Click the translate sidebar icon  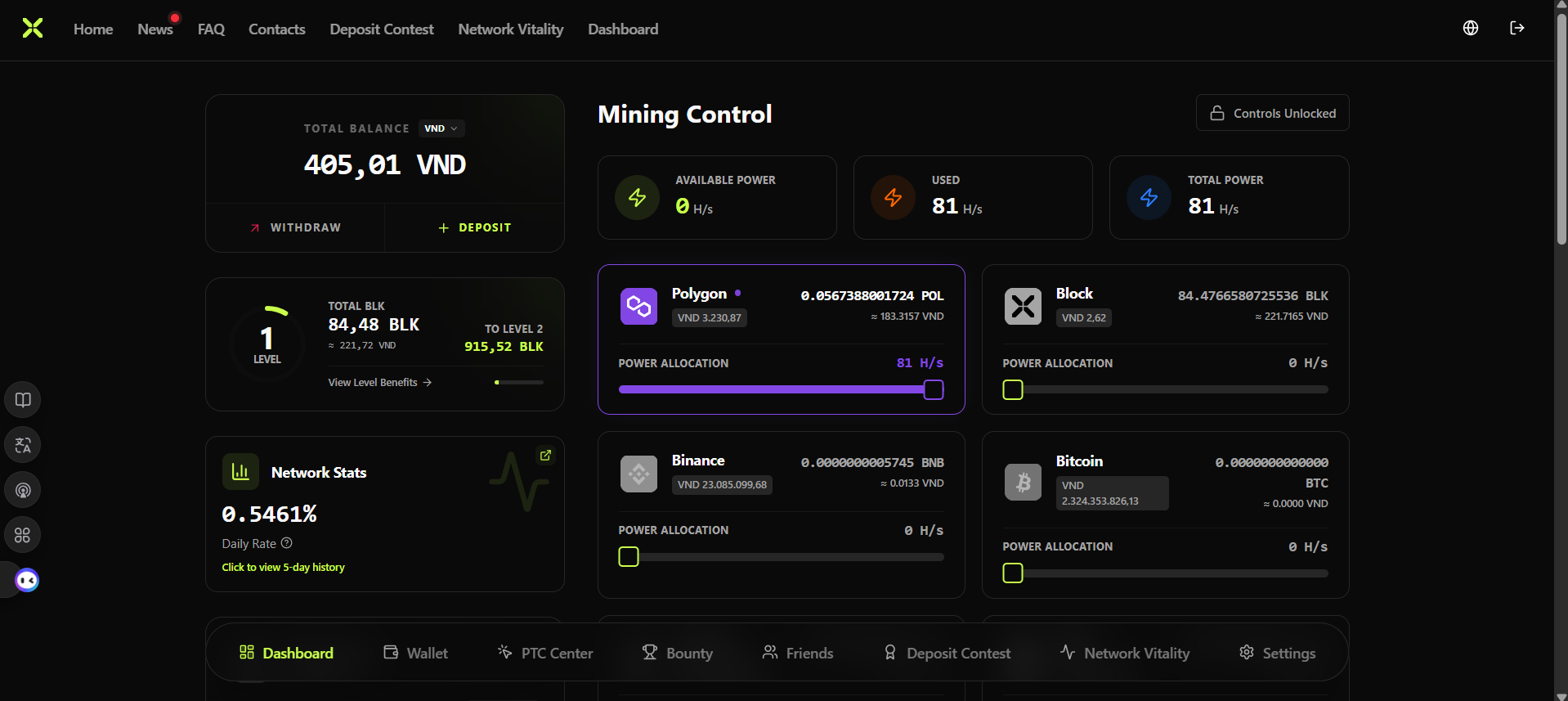23,445
